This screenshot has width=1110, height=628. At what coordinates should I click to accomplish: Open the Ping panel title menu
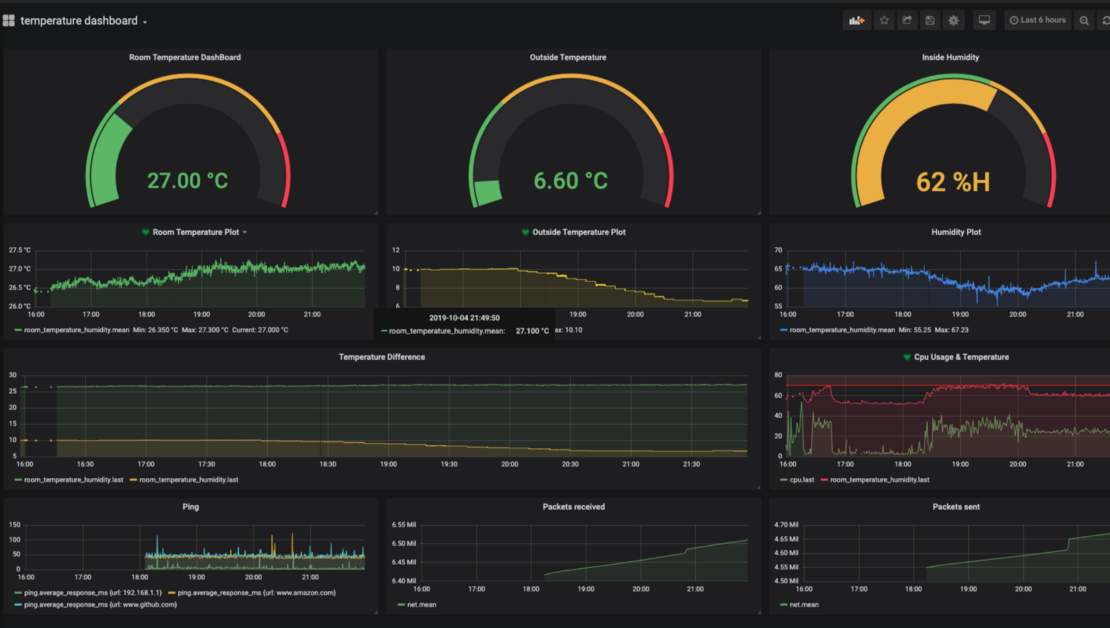click(190, 507)
